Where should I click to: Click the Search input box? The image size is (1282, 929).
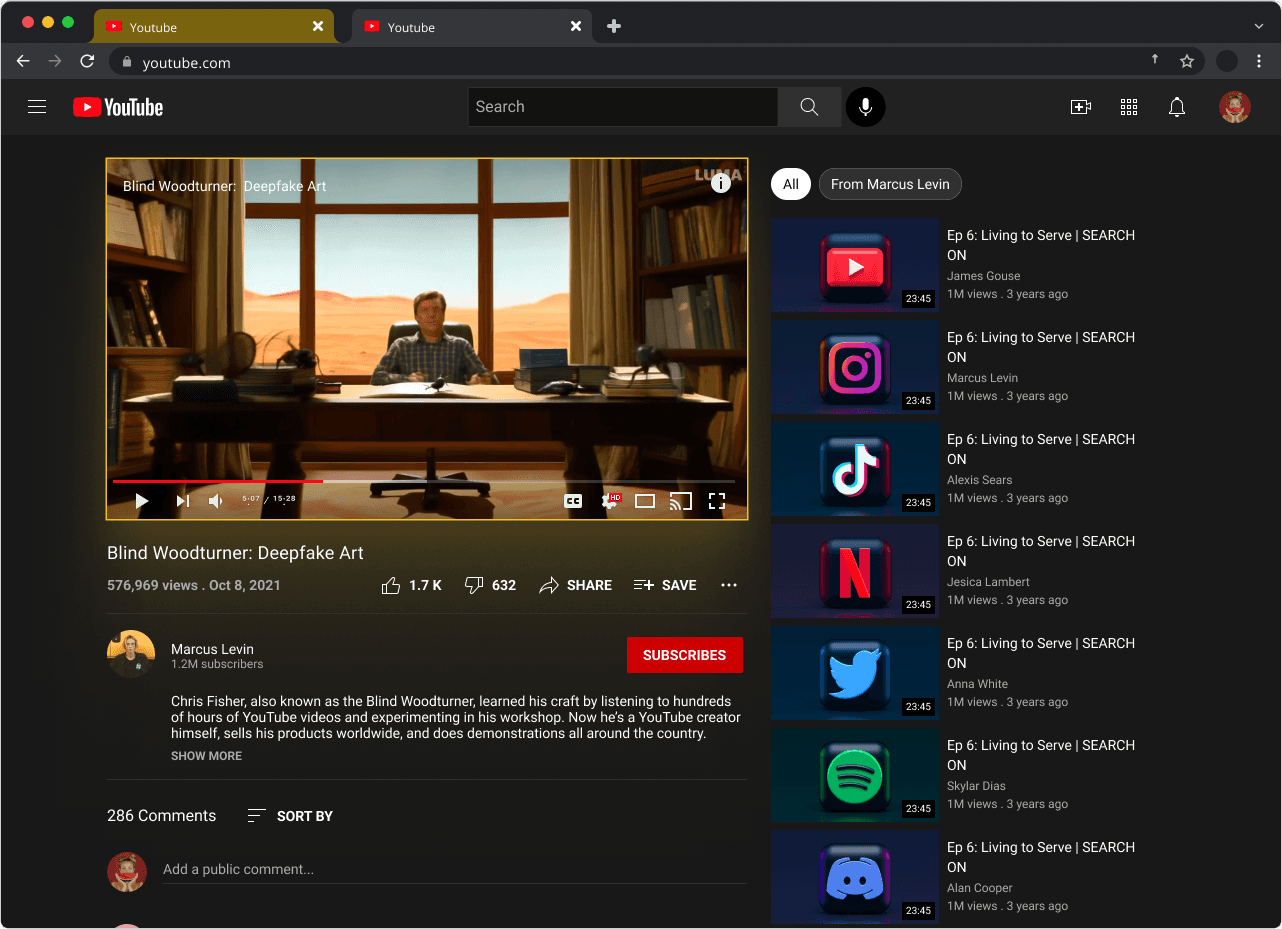622,107
